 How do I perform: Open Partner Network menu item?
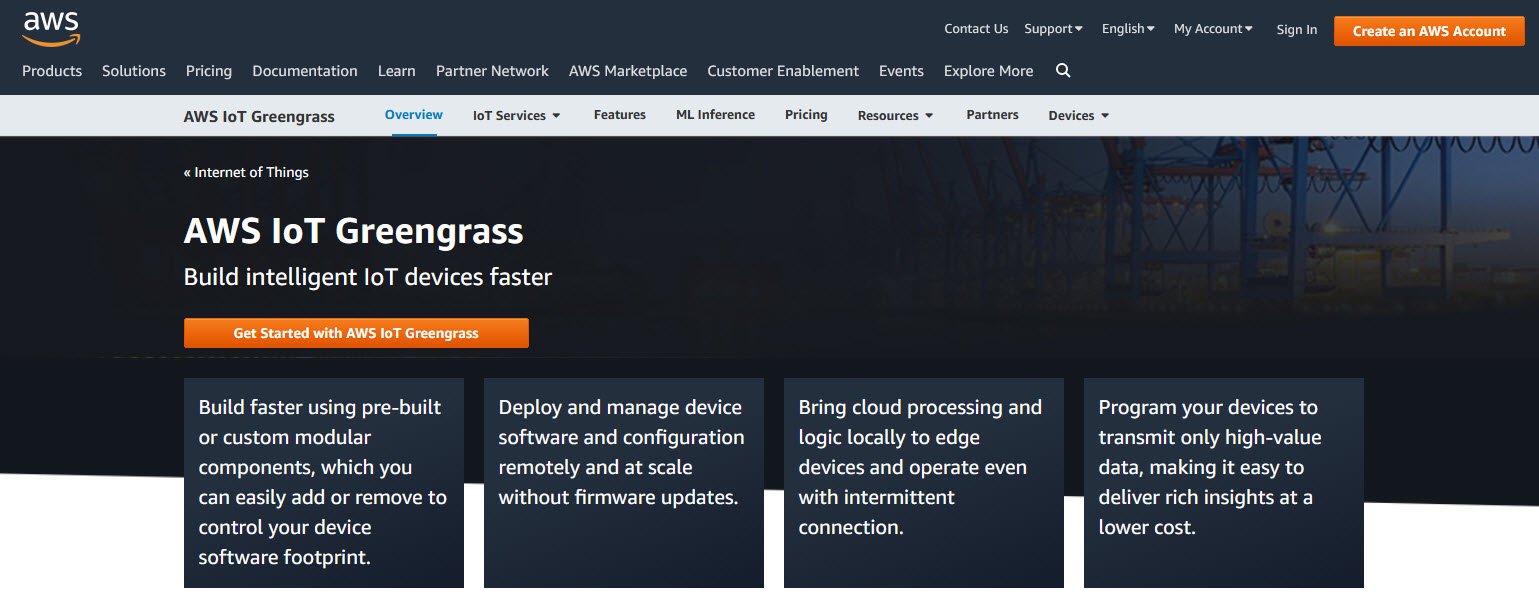point(492,71)
